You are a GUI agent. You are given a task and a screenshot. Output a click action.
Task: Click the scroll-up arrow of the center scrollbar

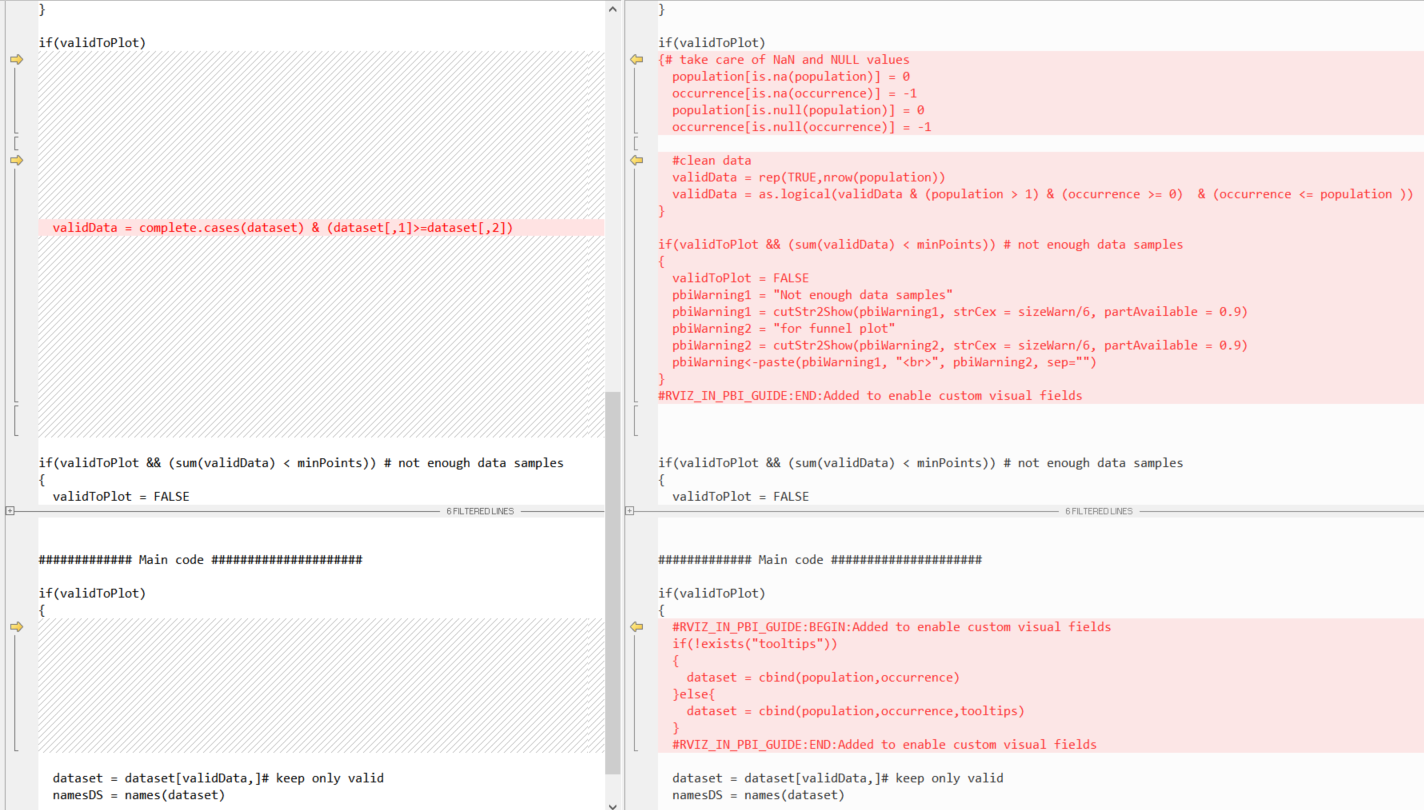[x=613, y=8]
